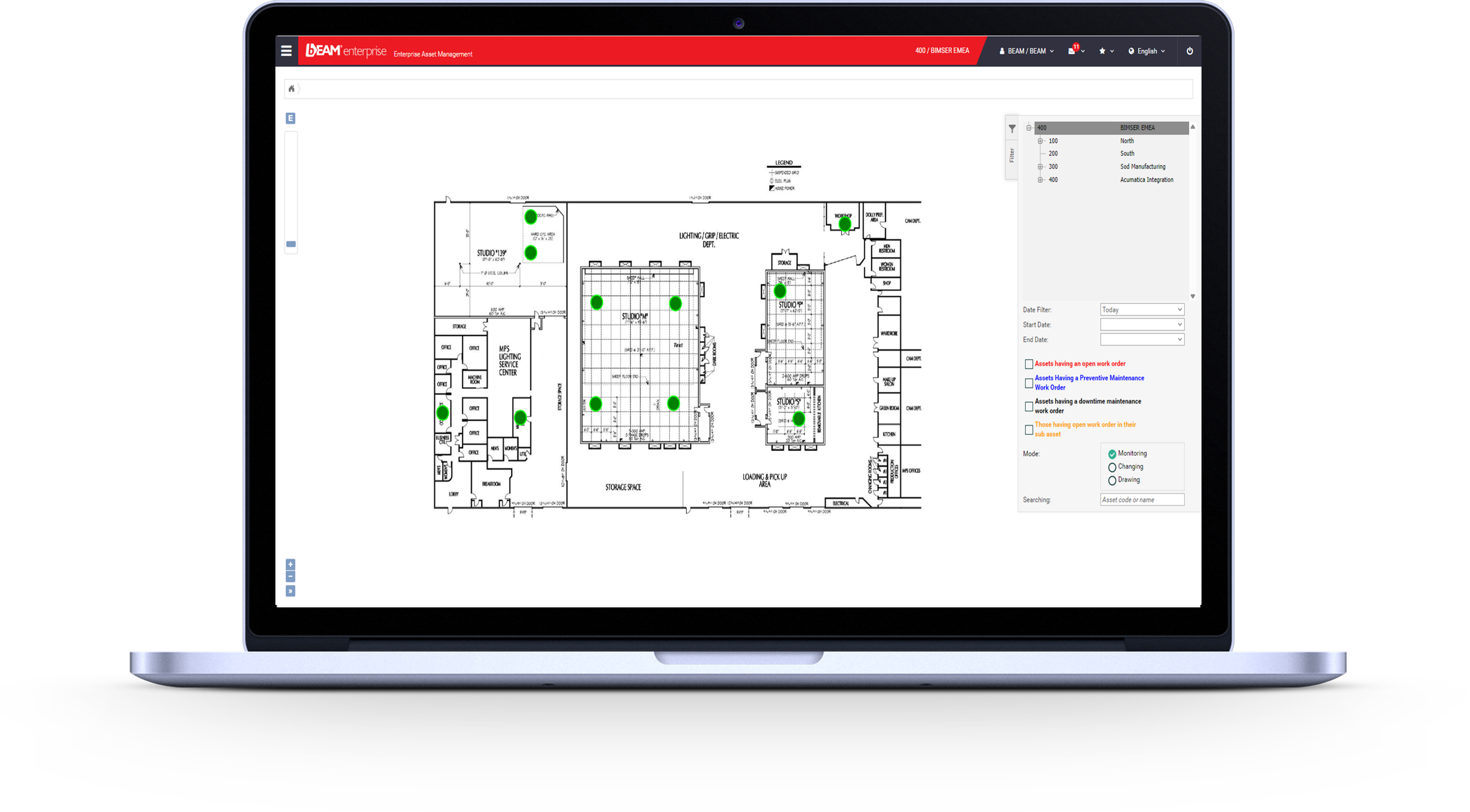Click the Studio "M" label on floor plan
The height and width of the screenshot is (812, 1470).
634,316
